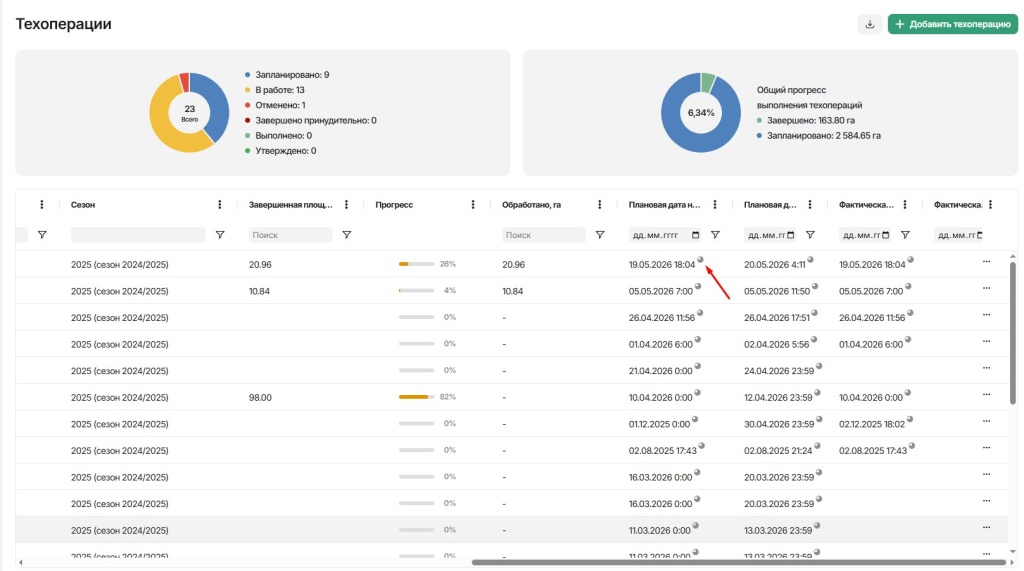Open column menu for first Фактическа... column

pyautogui.click(x=904, y=204)
